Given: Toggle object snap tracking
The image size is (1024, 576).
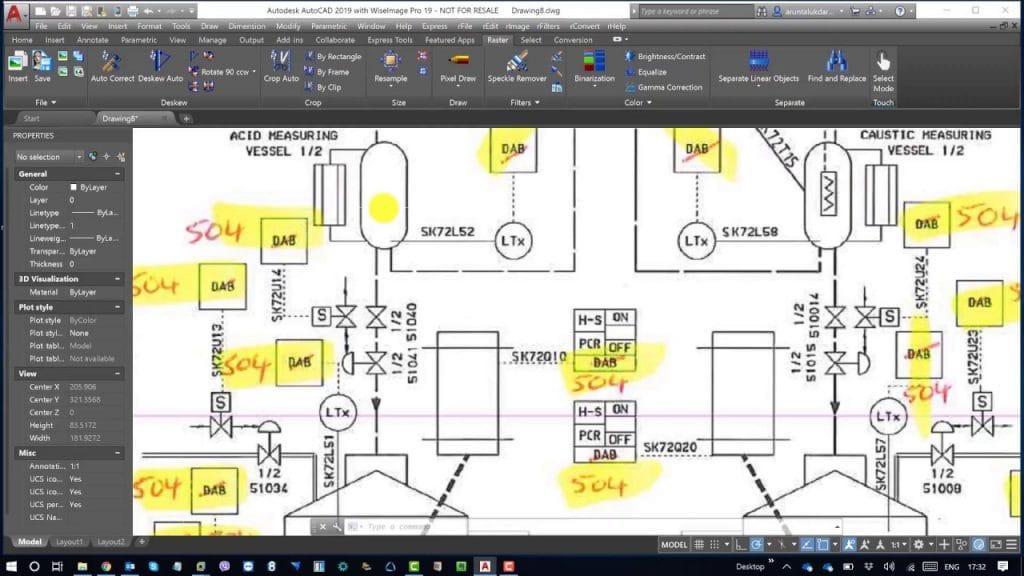Looking at the screenshot, I should point(807,544).
